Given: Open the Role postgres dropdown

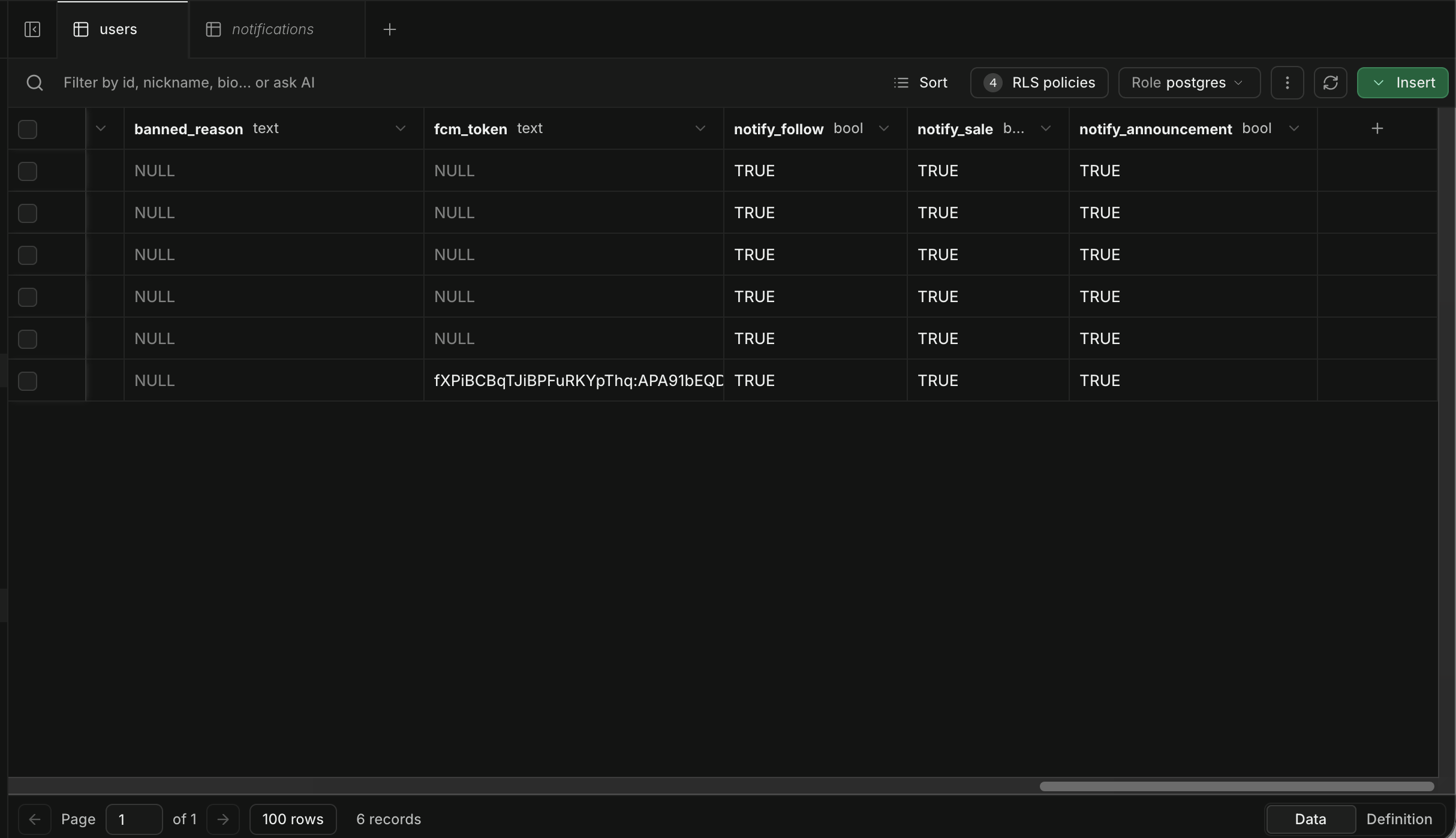Looking at the screenshot, I should coord(1189,83).
